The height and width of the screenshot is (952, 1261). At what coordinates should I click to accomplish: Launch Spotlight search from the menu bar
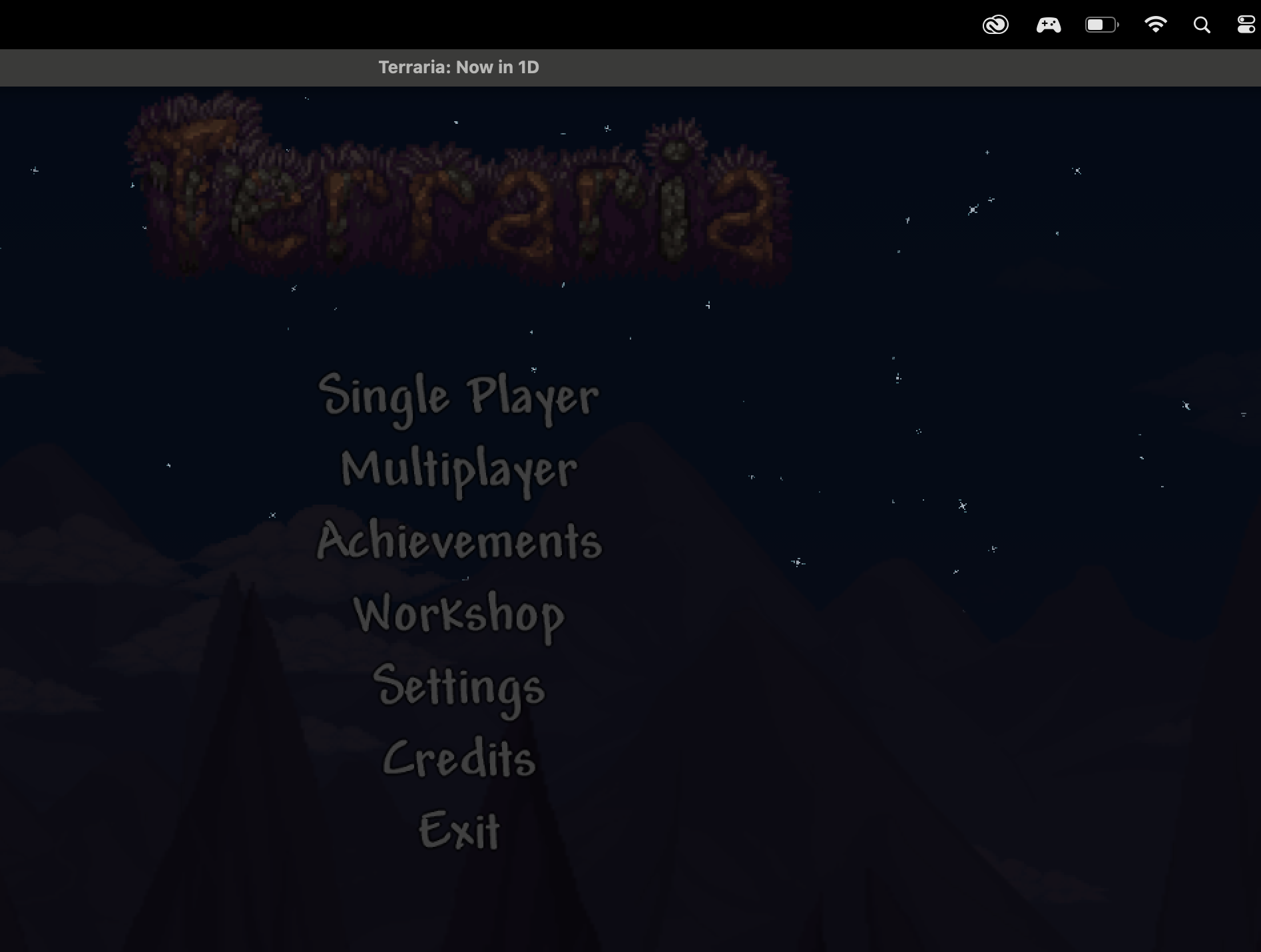1202,25
